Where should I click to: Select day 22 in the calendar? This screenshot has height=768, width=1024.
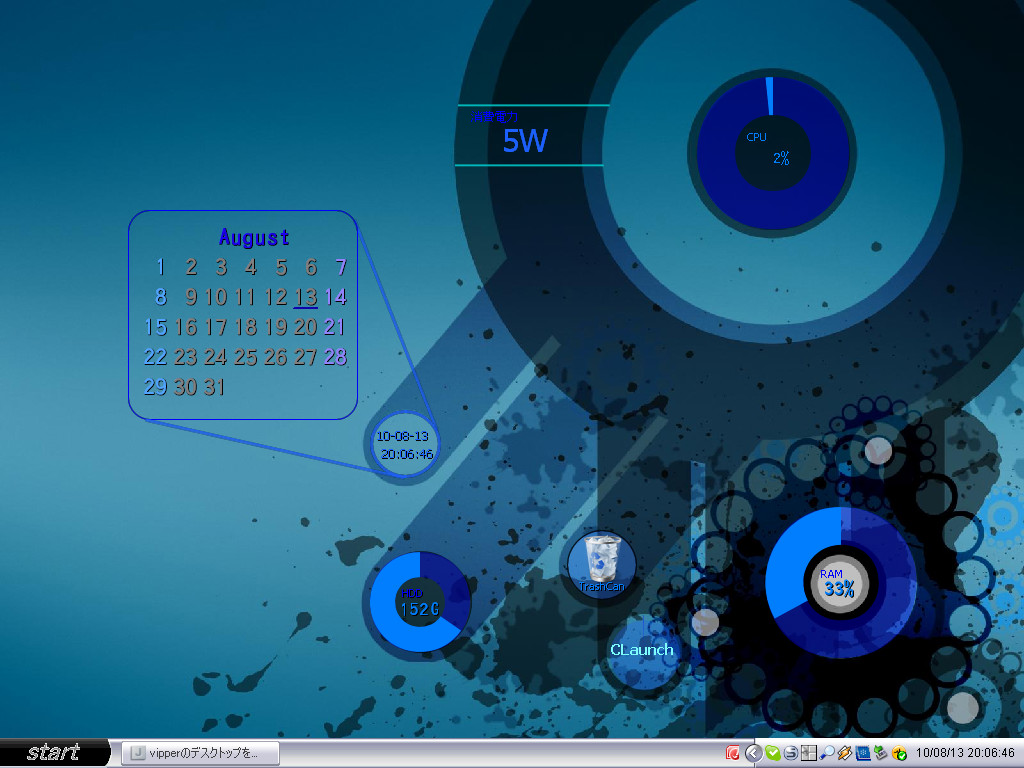point(155,357)
